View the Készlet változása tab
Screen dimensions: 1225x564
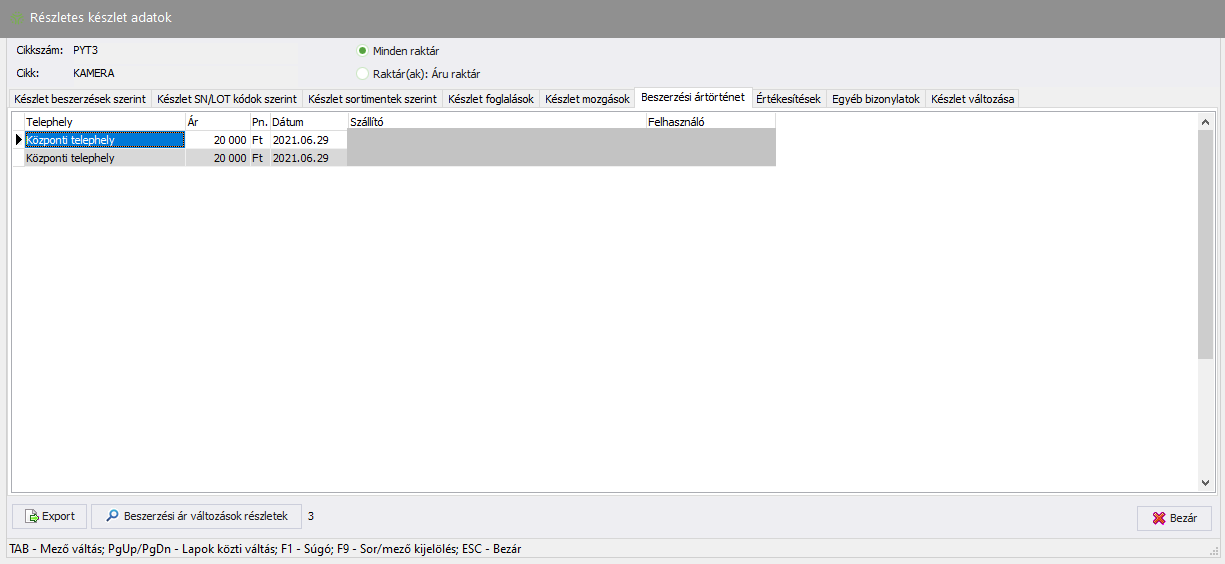point(972,99)
